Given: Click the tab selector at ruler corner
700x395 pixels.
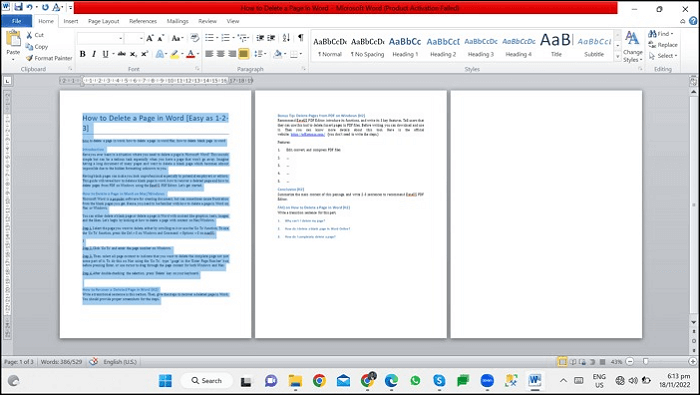Looking at the screenshot, I should [x=7, y=81].
